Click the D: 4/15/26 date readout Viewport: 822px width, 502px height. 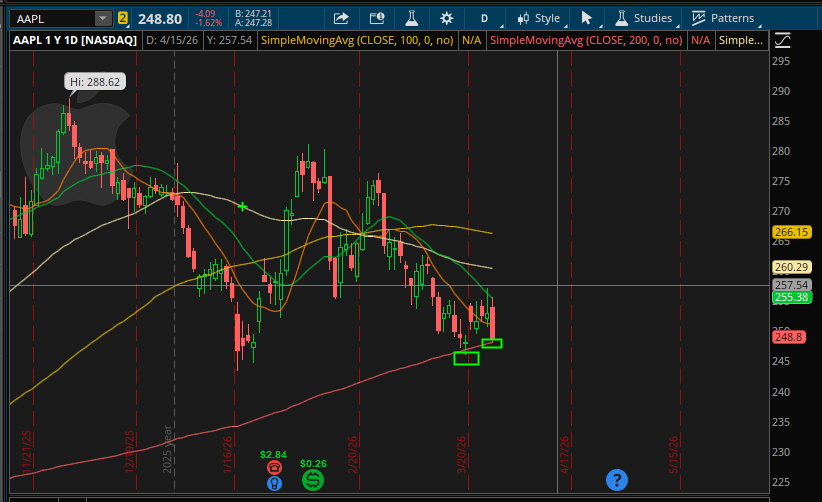tap(172, 40)
